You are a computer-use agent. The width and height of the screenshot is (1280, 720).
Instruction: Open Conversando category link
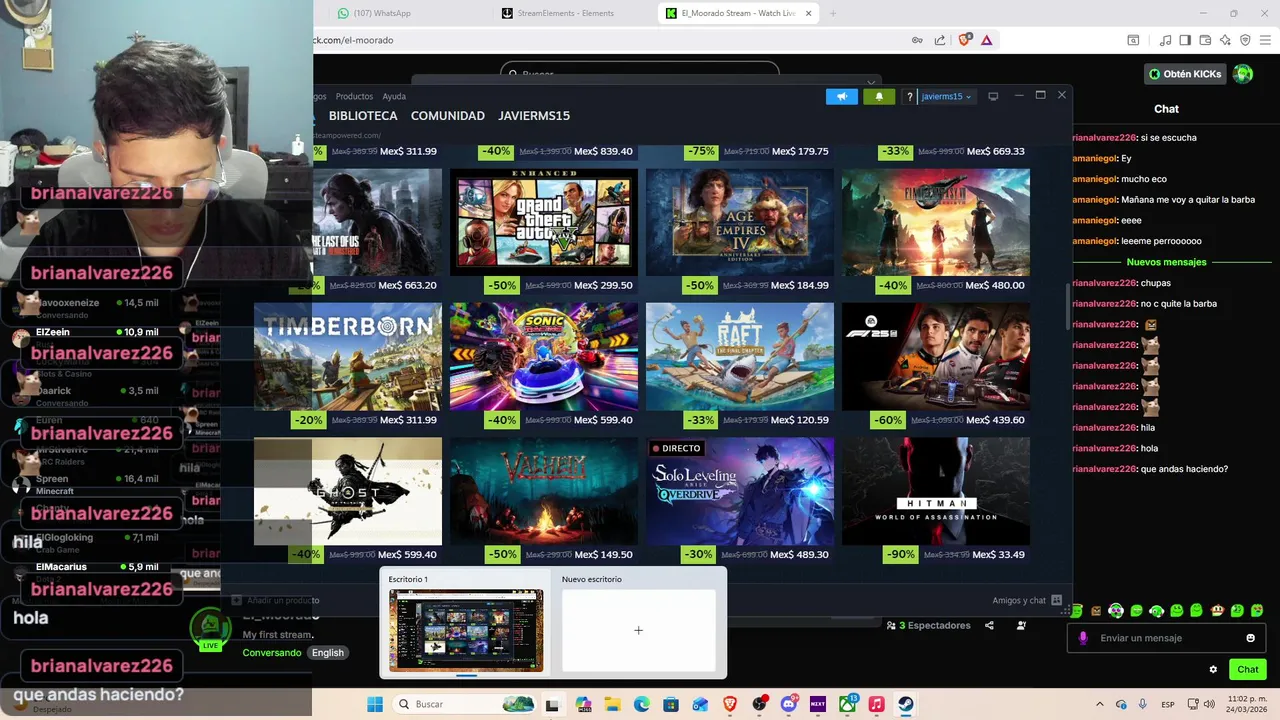pos(272,653)
